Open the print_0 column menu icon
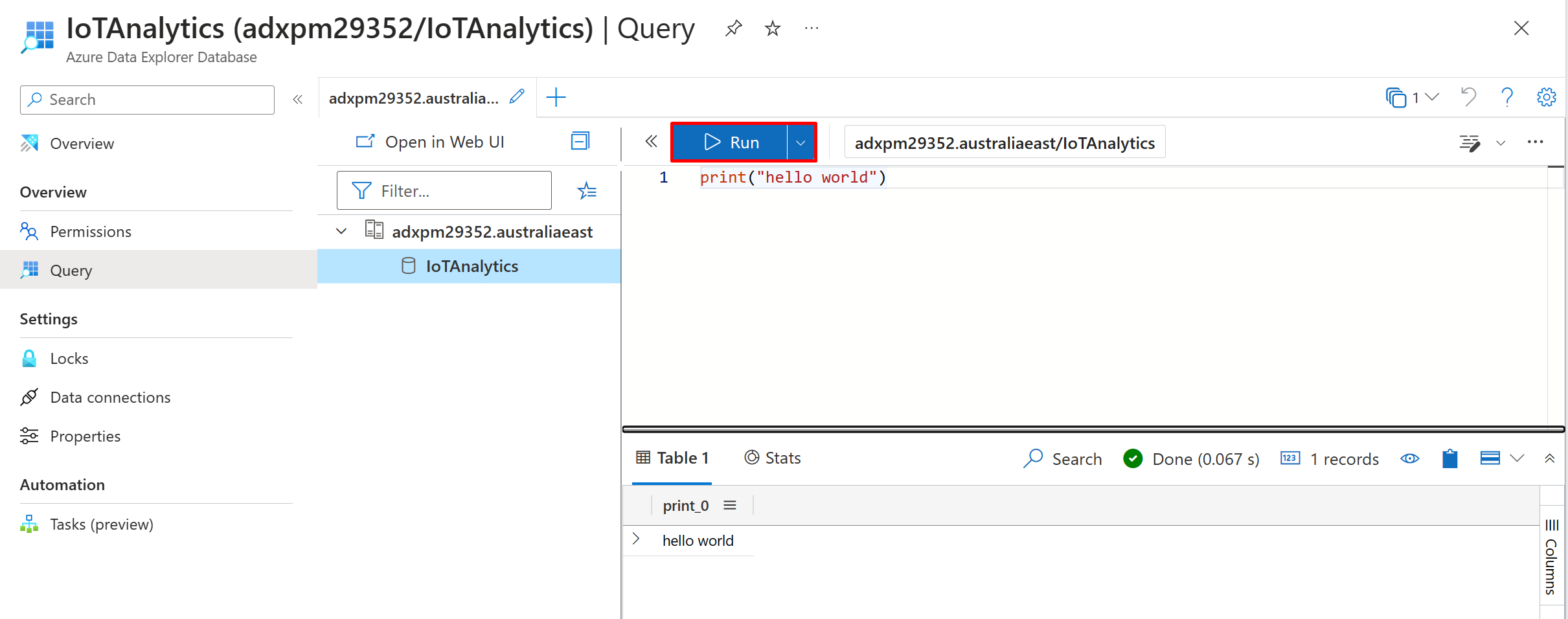The width and height of the screenshot is (1568, 619). (730, 505)
